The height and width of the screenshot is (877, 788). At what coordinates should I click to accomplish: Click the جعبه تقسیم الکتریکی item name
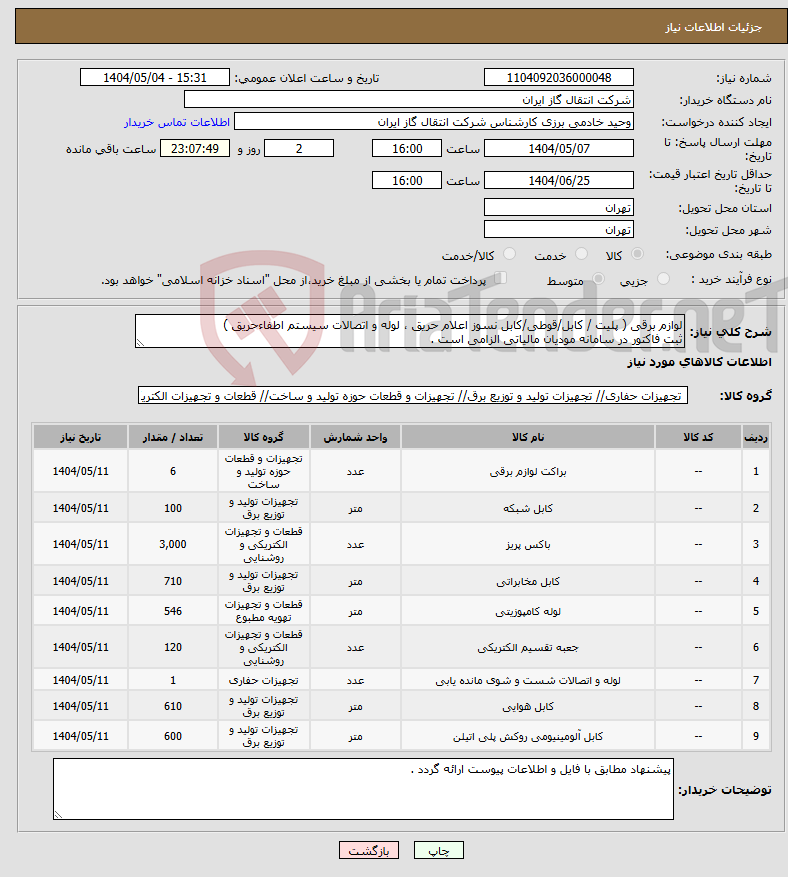528,647
